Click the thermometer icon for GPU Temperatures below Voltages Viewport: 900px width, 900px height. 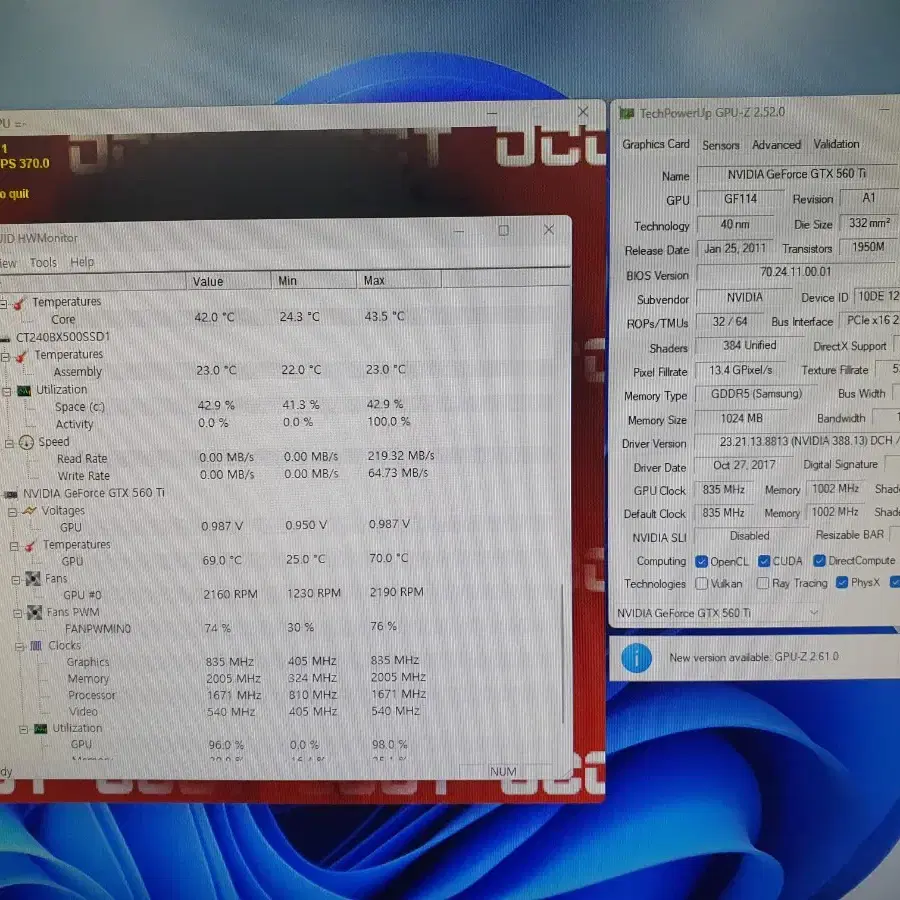point(30,545)
